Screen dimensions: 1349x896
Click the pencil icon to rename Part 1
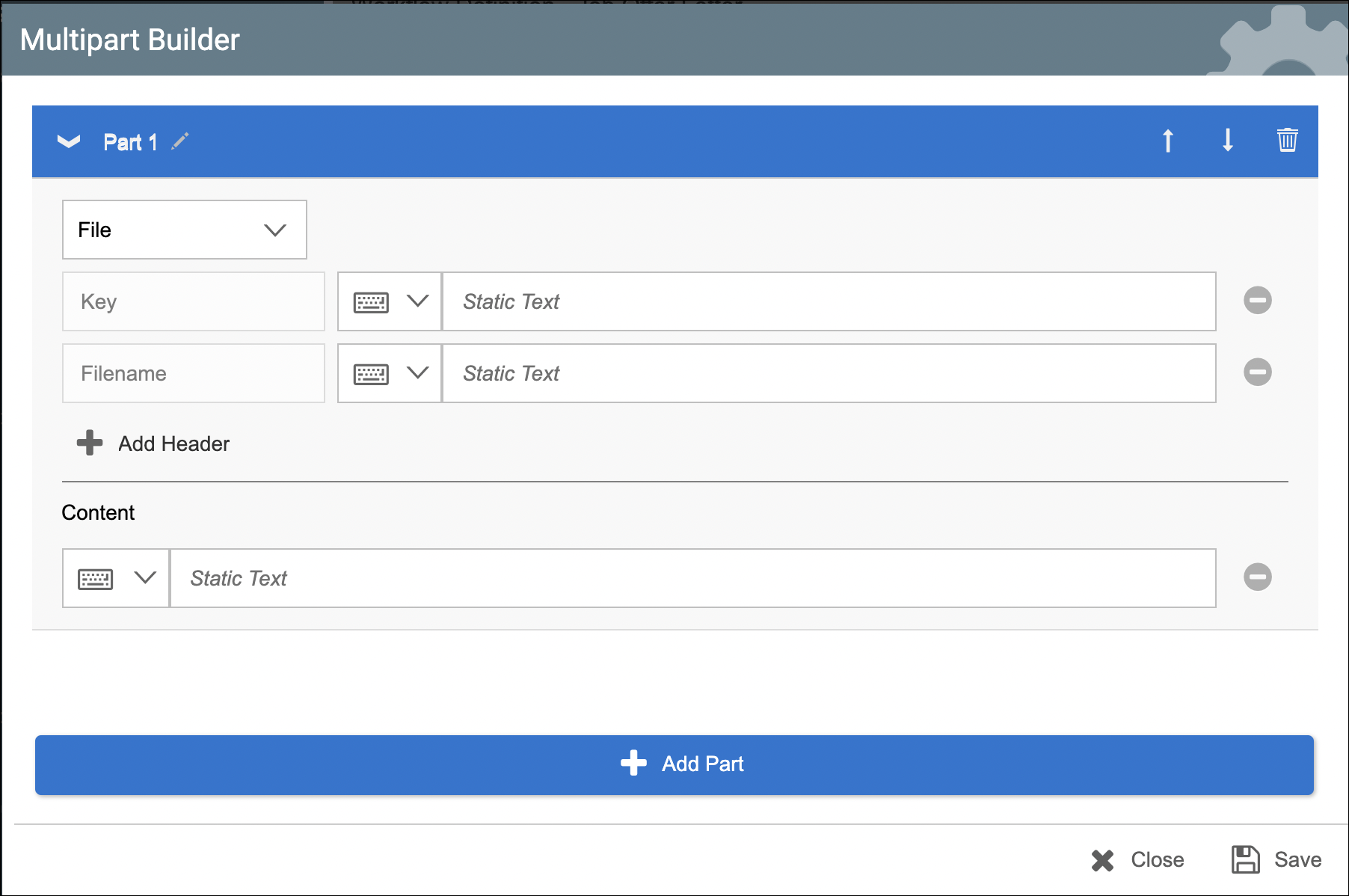point(180,141)
